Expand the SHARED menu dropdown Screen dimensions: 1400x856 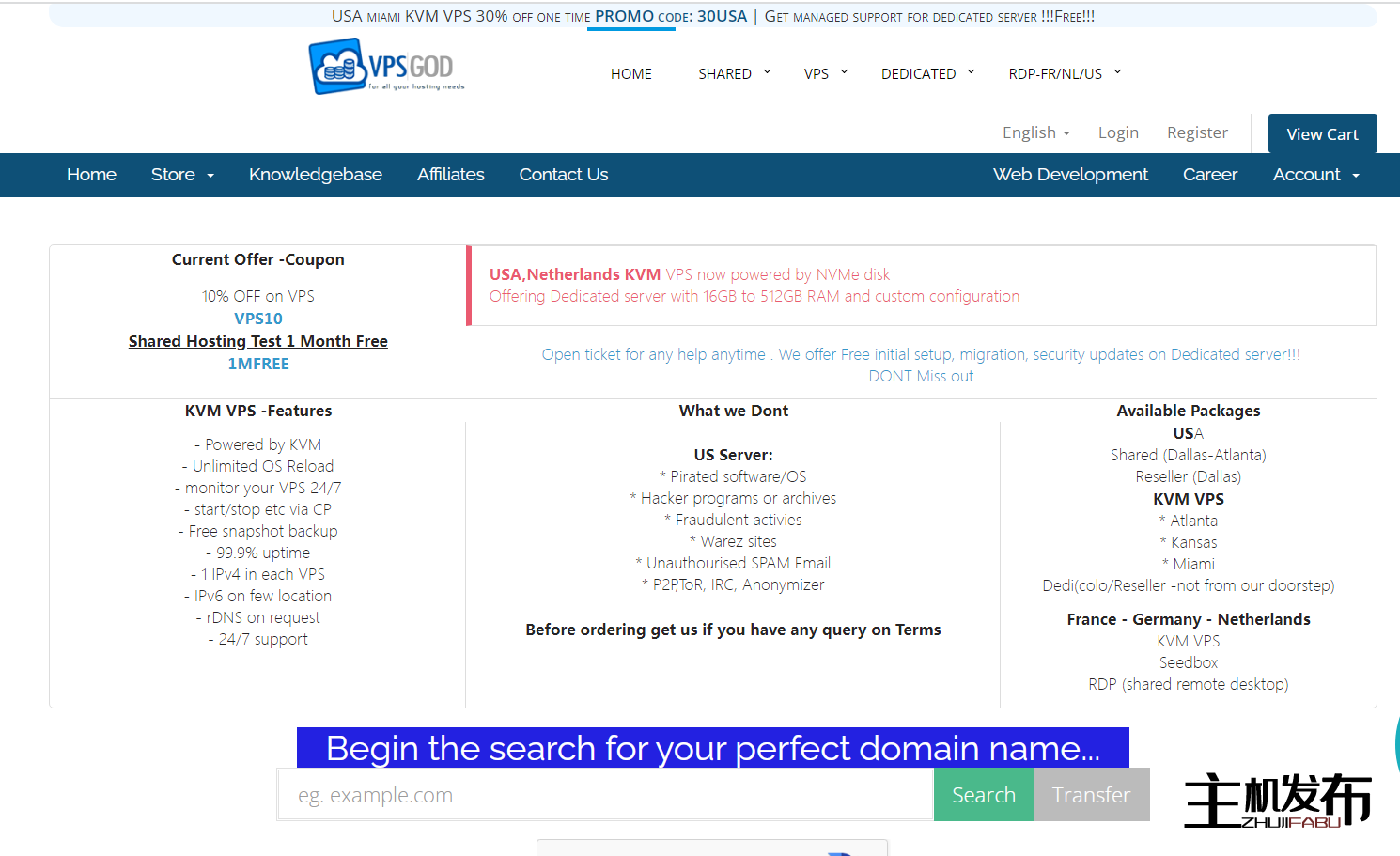734,73
